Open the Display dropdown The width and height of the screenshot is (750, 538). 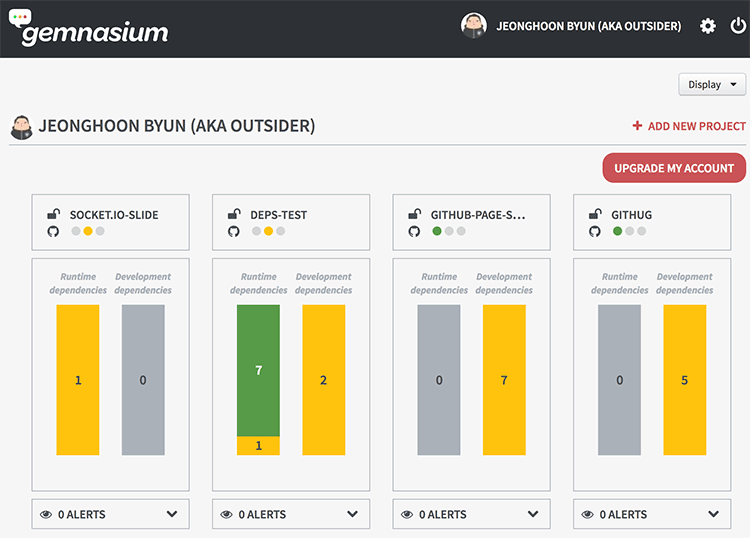(x=712, y=85)
